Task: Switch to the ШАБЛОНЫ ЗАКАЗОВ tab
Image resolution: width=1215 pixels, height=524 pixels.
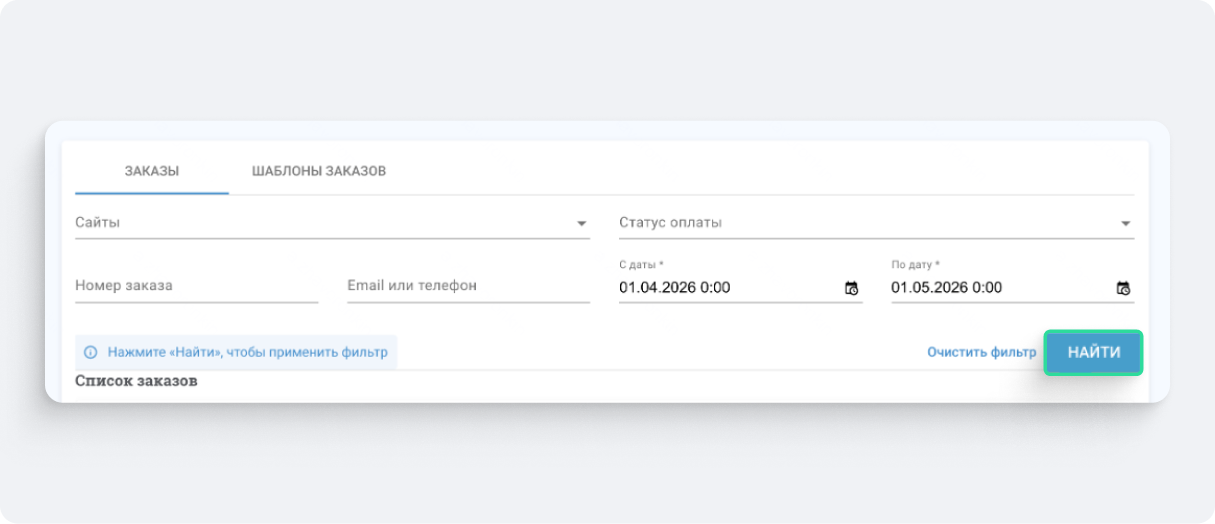Action: pyautogui.click(x=319, y=171)
